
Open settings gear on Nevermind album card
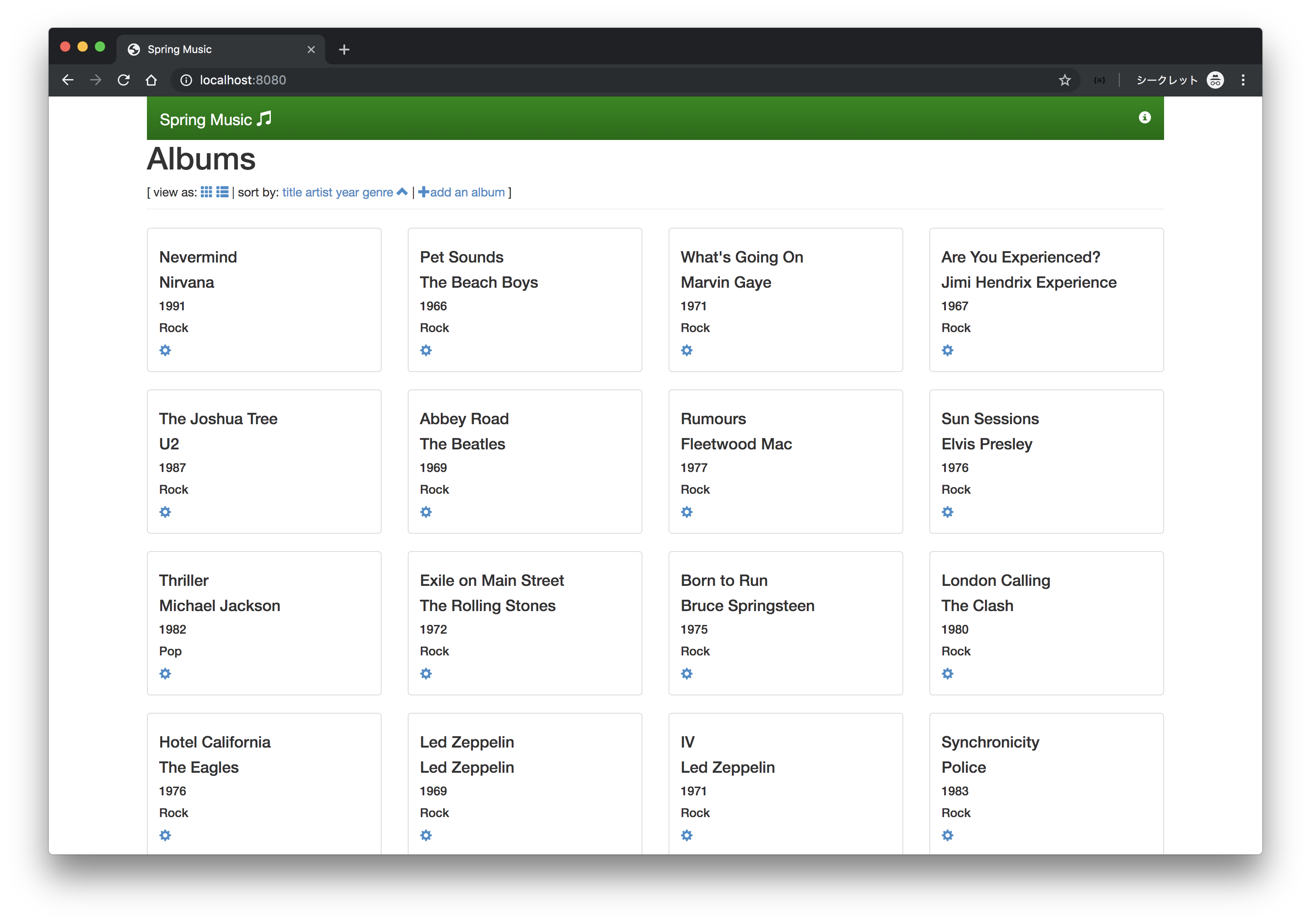click(x=165, y=350)
